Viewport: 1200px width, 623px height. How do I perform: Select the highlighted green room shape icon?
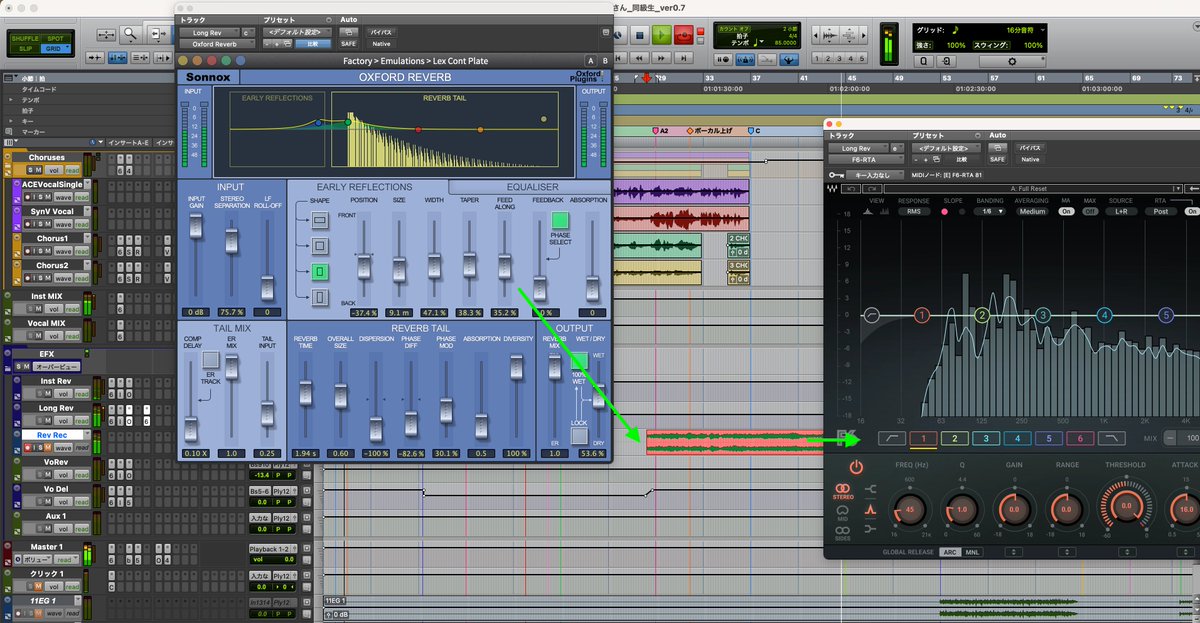pyautogui.click(x=320, y=271)
